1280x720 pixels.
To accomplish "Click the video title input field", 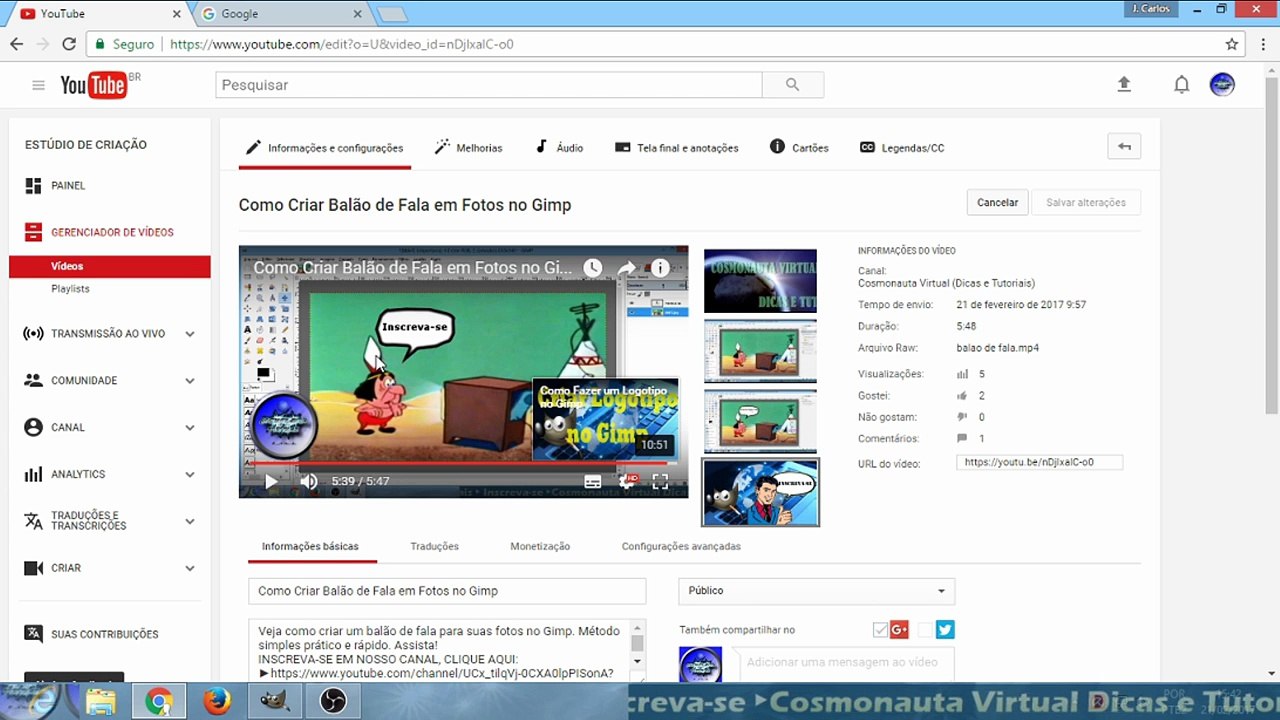I will pos(447,591).
